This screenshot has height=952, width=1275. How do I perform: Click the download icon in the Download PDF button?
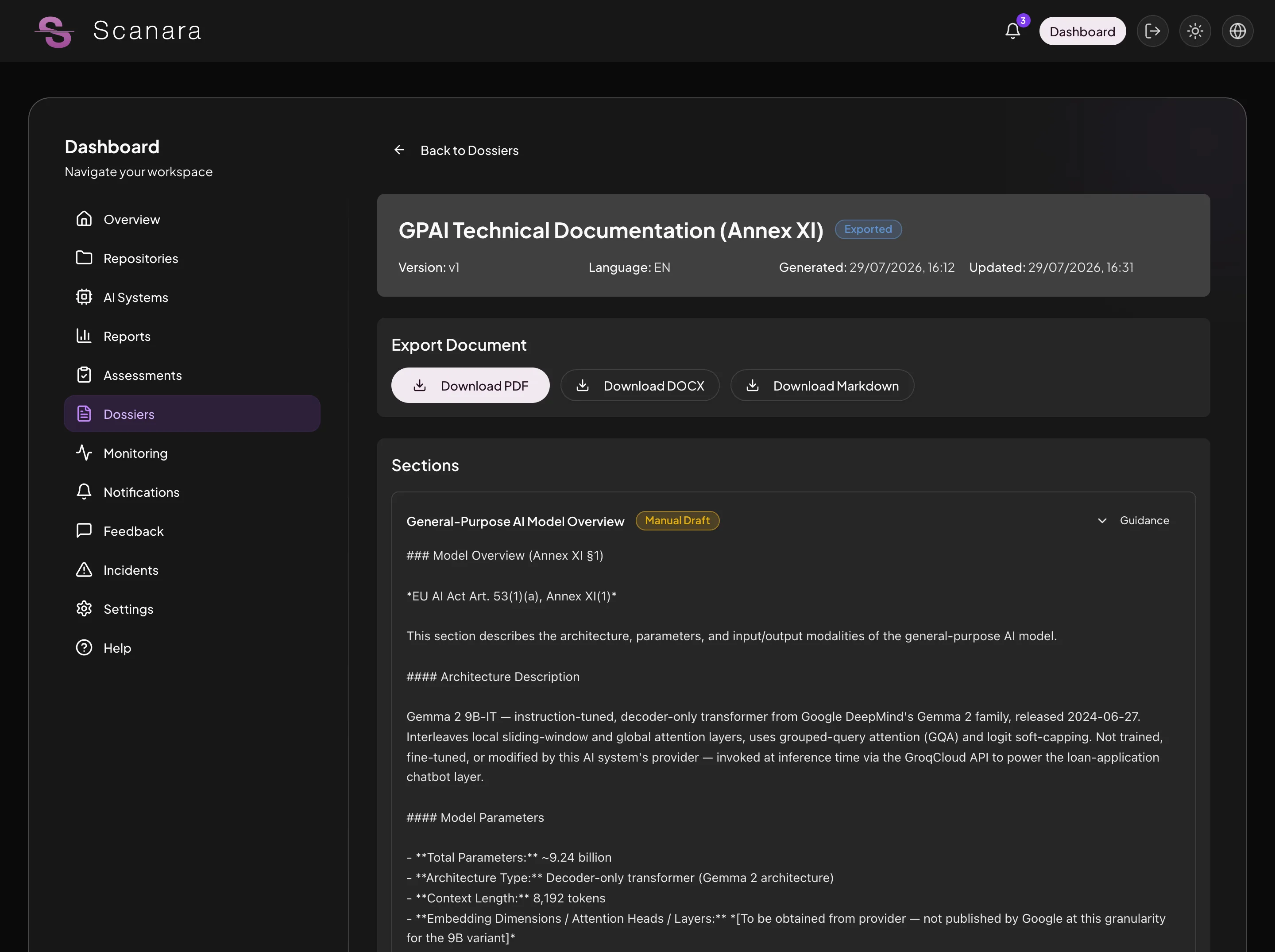tap(420, 385)
